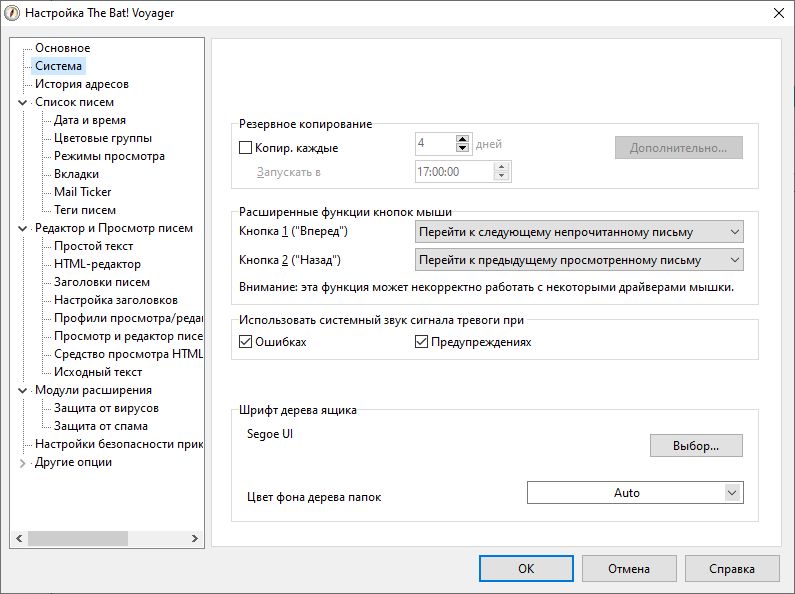
Task: Open Теги писем settings page
Action: (x=85, y=210)
